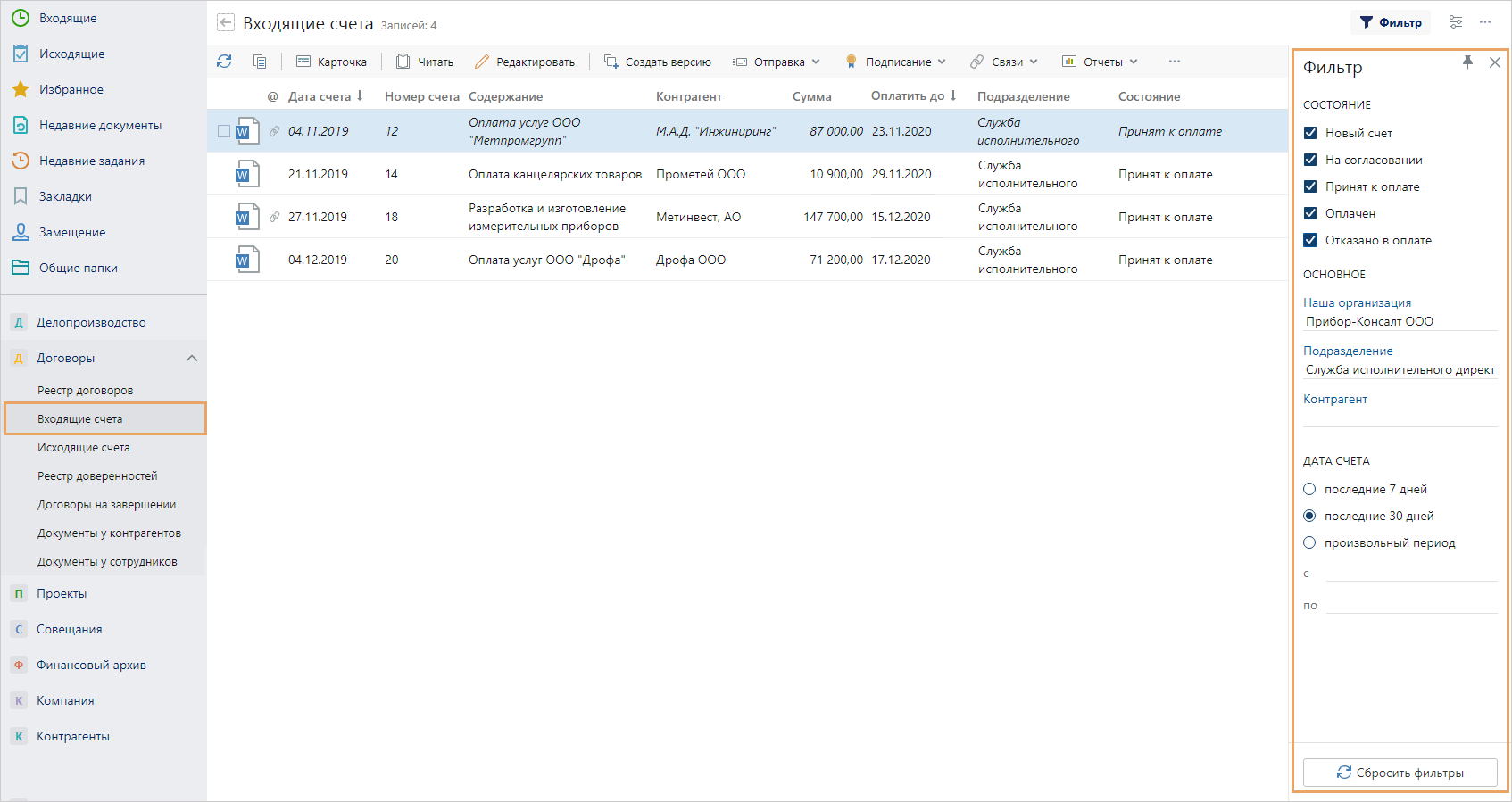1512x802 pixels.
Task: Go to Исходящие счета navigation item
Action: click(84, 447)
